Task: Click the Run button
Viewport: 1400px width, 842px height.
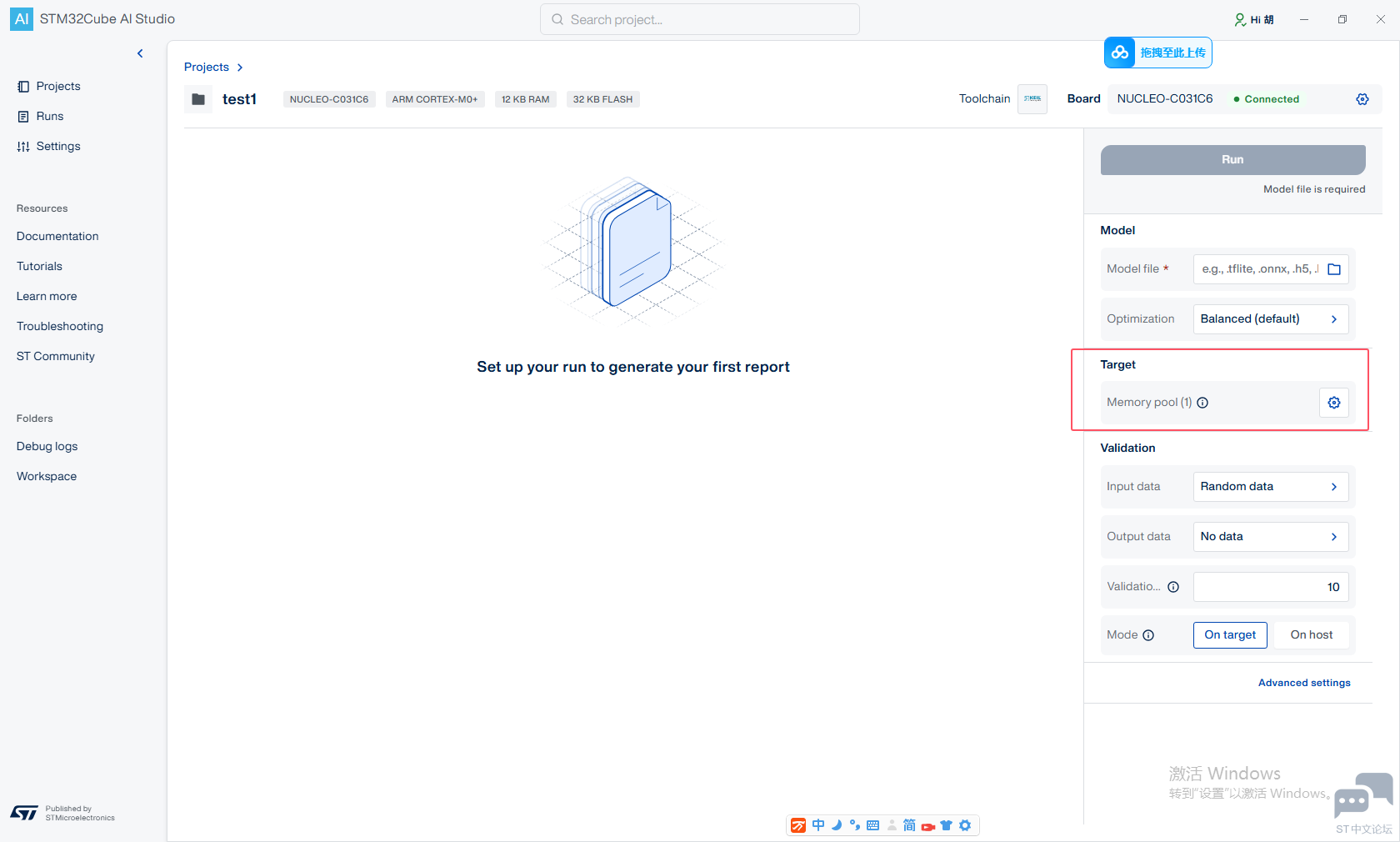Action: 1233,160
